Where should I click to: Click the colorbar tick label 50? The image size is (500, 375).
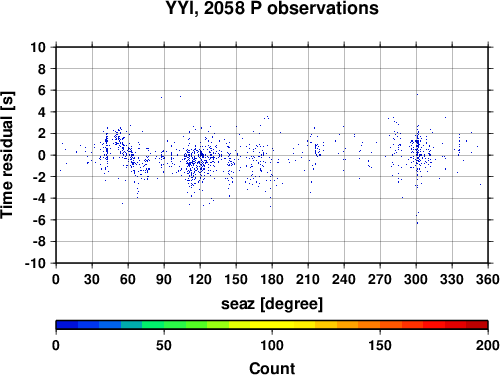(164, 345)
